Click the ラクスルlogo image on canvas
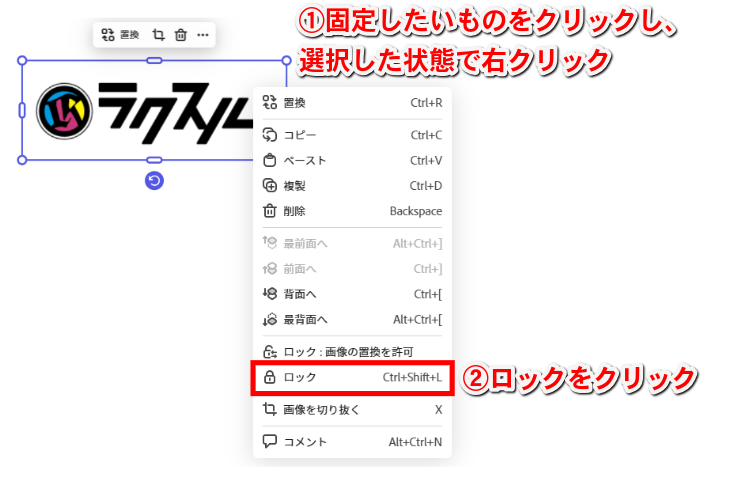This screenshot has width=746, height=480. (140, 110)
